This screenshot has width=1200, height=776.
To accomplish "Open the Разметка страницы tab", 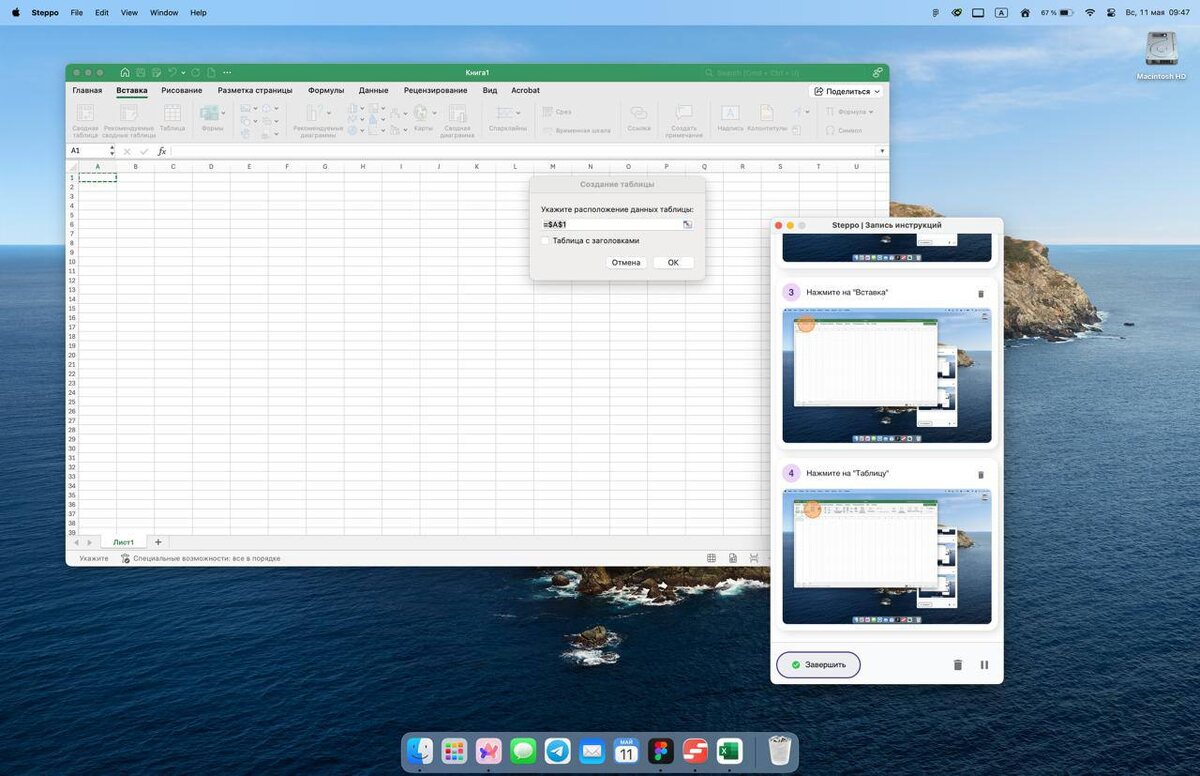I will [255, 91].
